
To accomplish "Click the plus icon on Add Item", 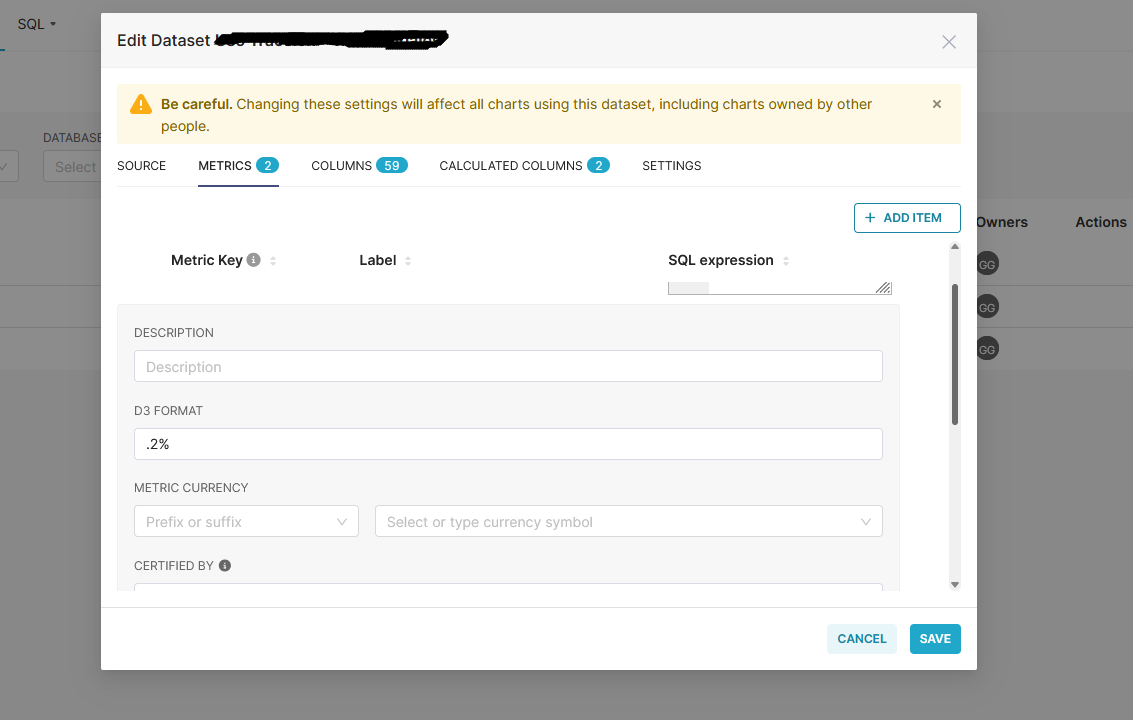I will tap(871, 217).
